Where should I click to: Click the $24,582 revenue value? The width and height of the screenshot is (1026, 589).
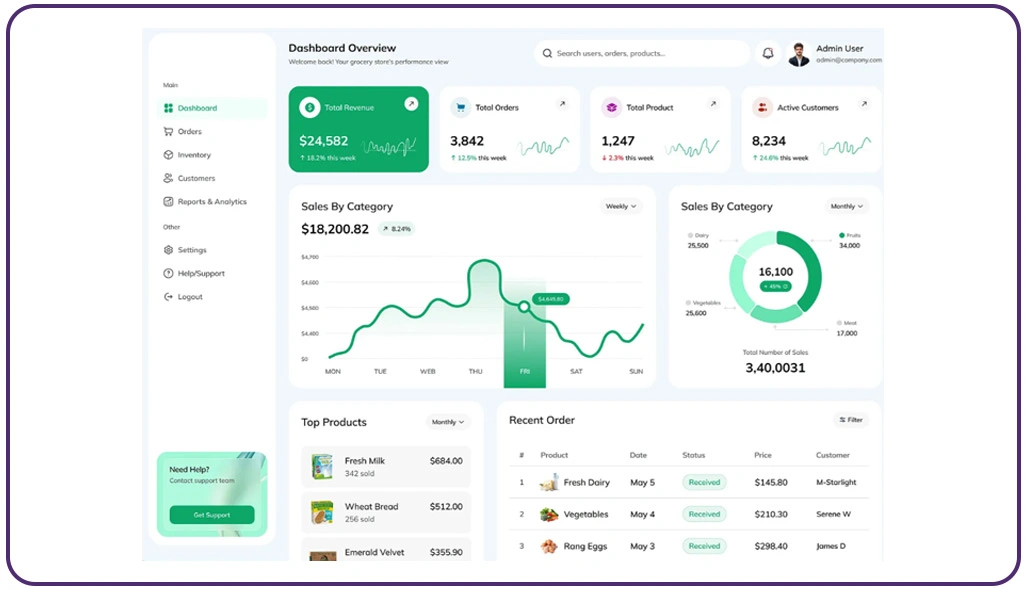pyautogui.click(x=323, y=141)
